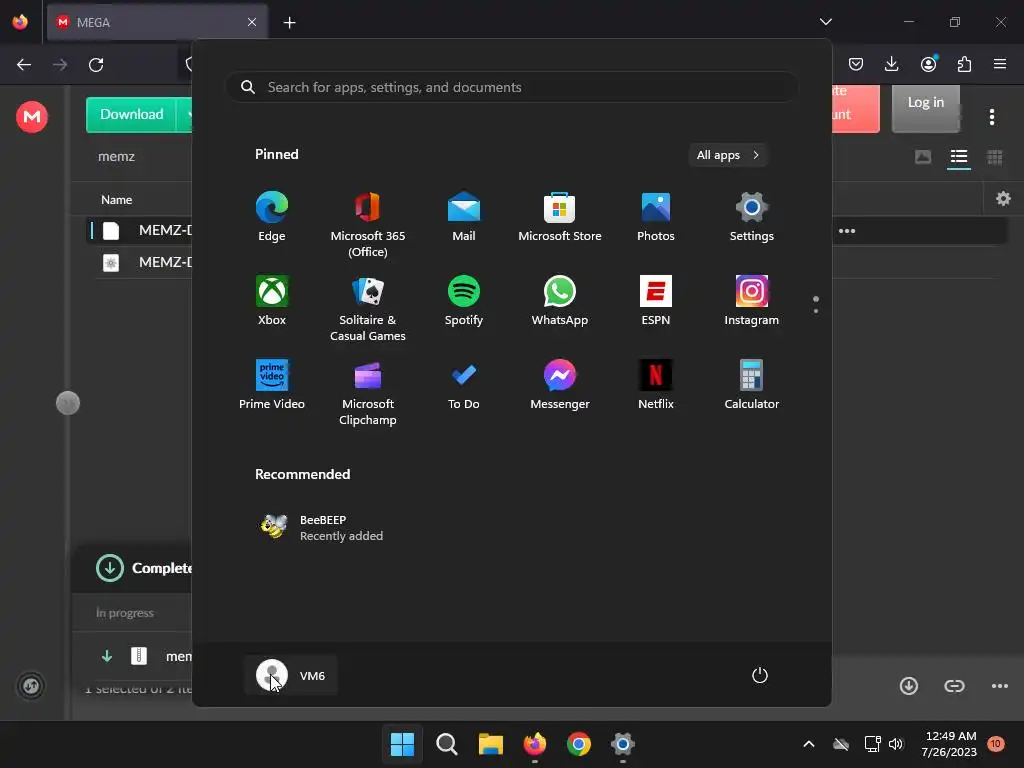Switch MEGA to image preview view
Screen dimensions: 1024x768
click(x=923, y=157)
